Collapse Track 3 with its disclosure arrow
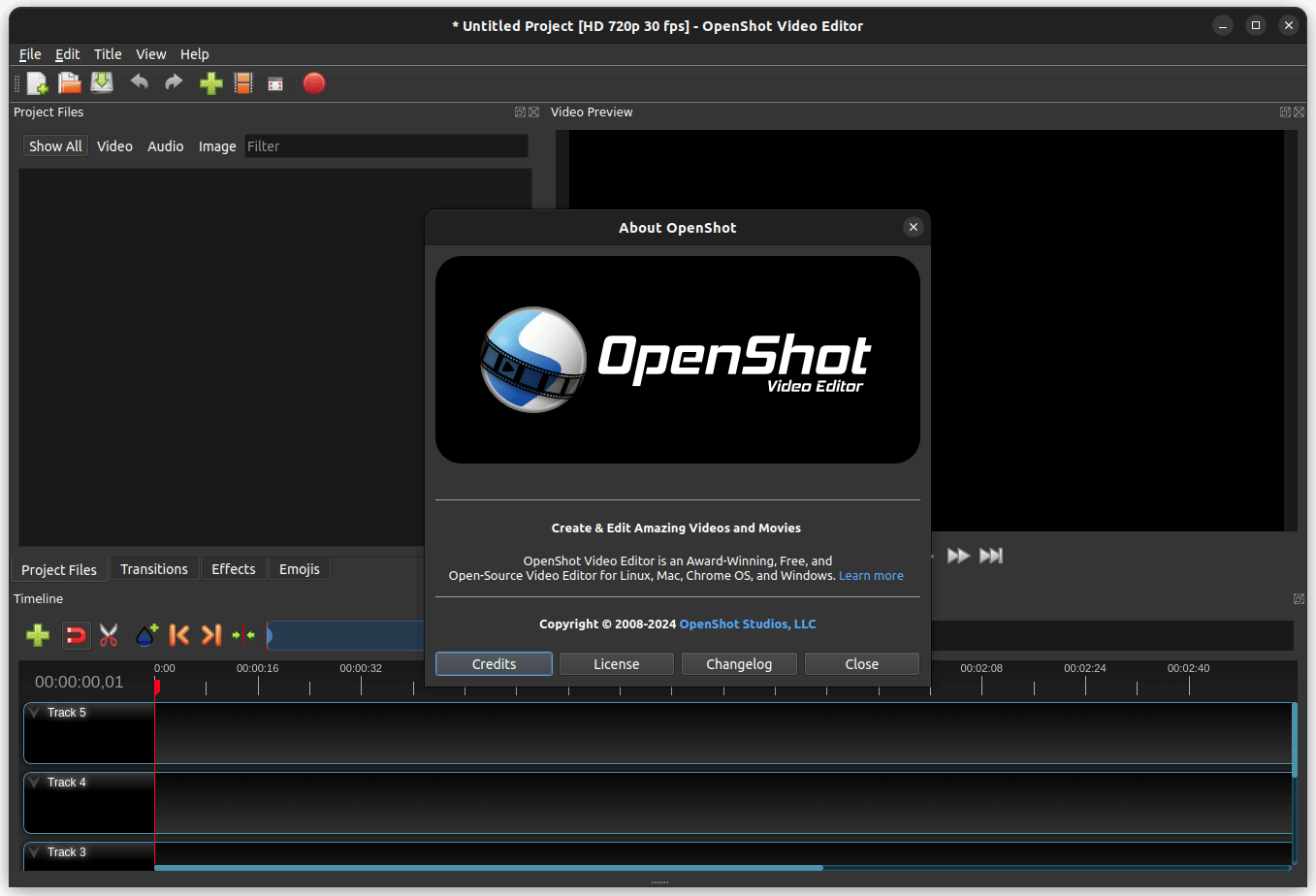Image resolution: width=1316 pixels, height=896 pixels. pos(35,851)
